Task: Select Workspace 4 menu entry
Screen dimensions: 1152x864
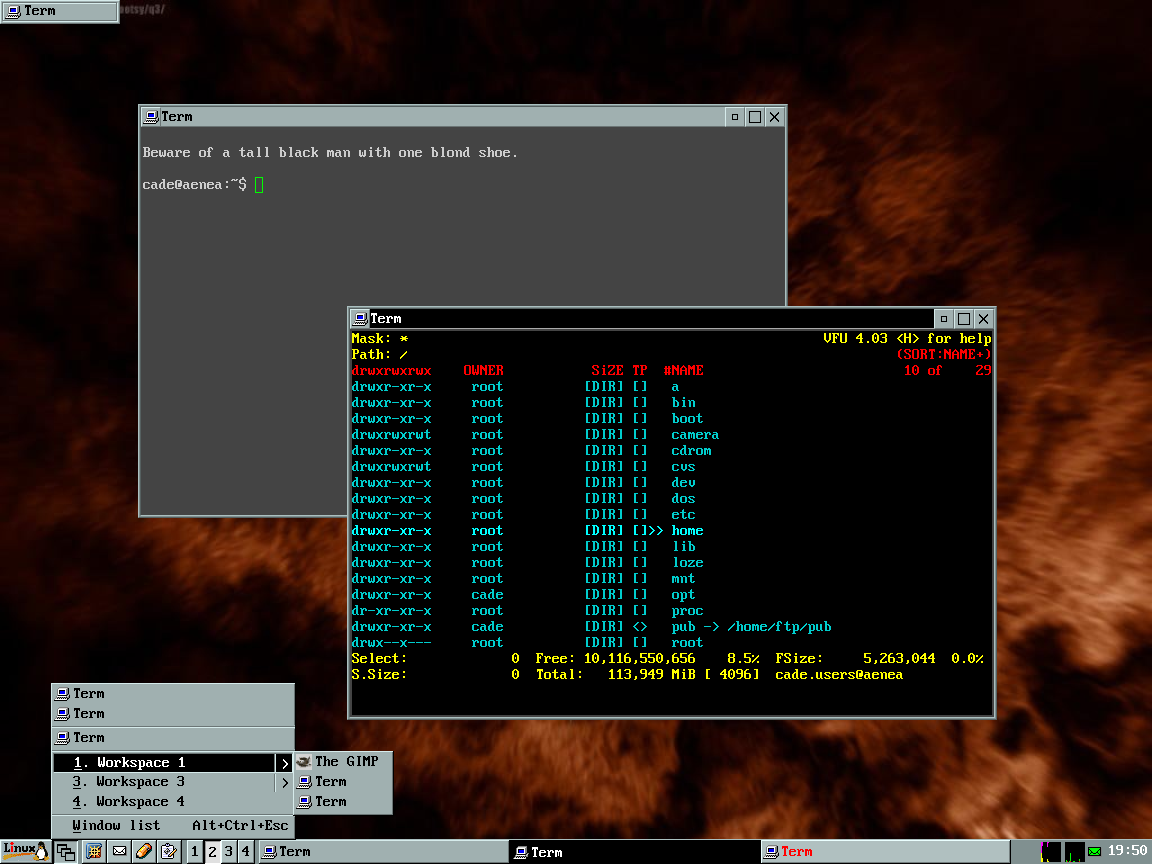Action: 173,802
